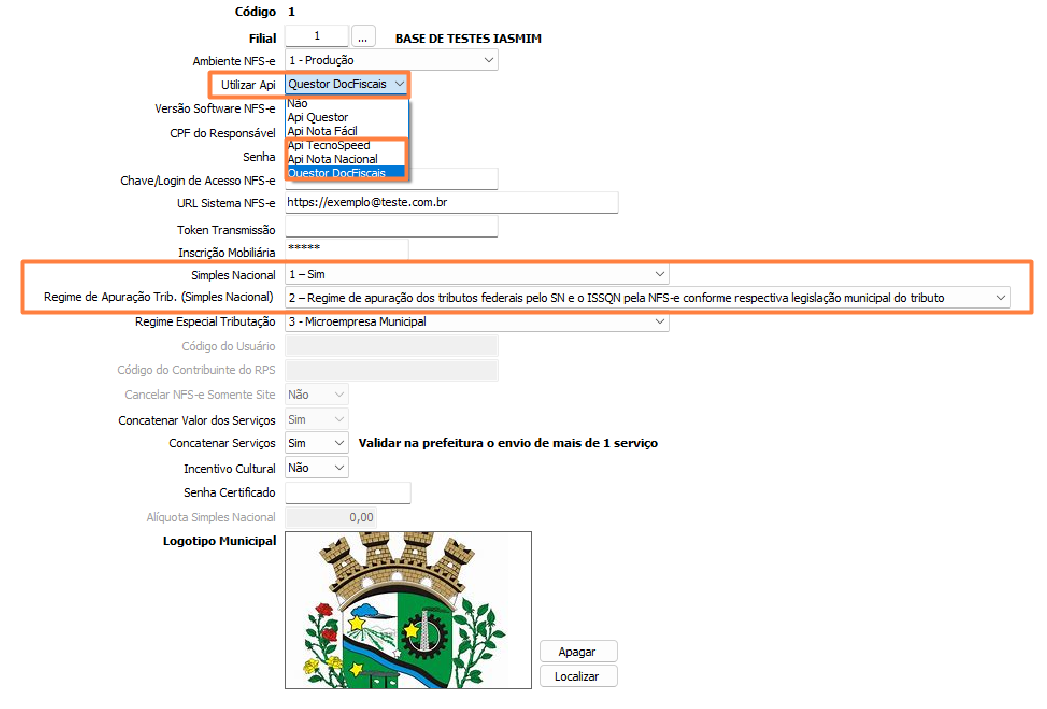The image size is (1047, 709).
Task: Choose 'Api Nota Nacional' list option
Action: [x=332, y=159]
